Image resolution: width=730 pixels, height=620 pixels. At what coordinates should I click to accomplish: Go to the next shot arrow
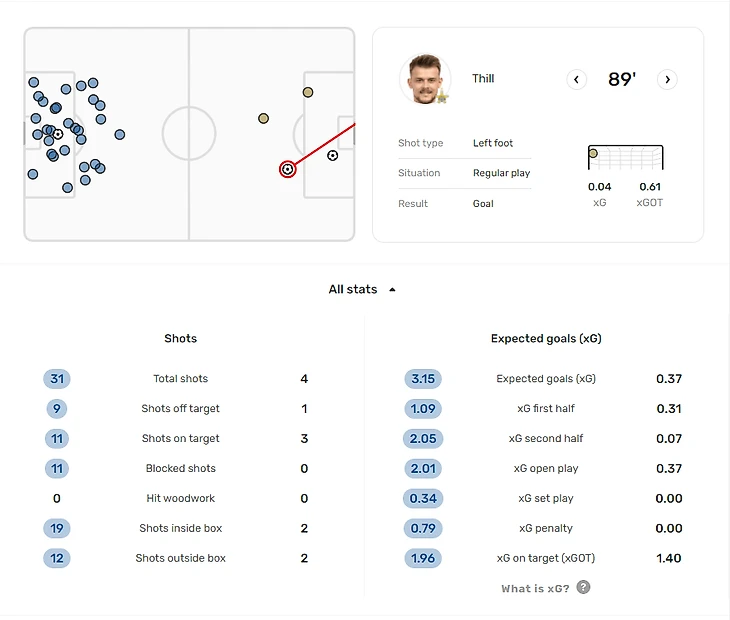click(668, 80)
